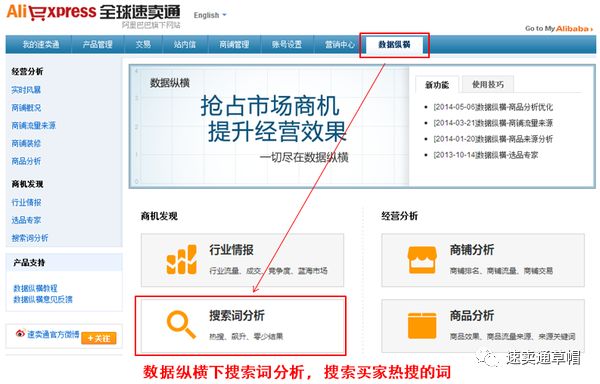Click the 搜索词分析 magnifier icon

tap(181, 325)
